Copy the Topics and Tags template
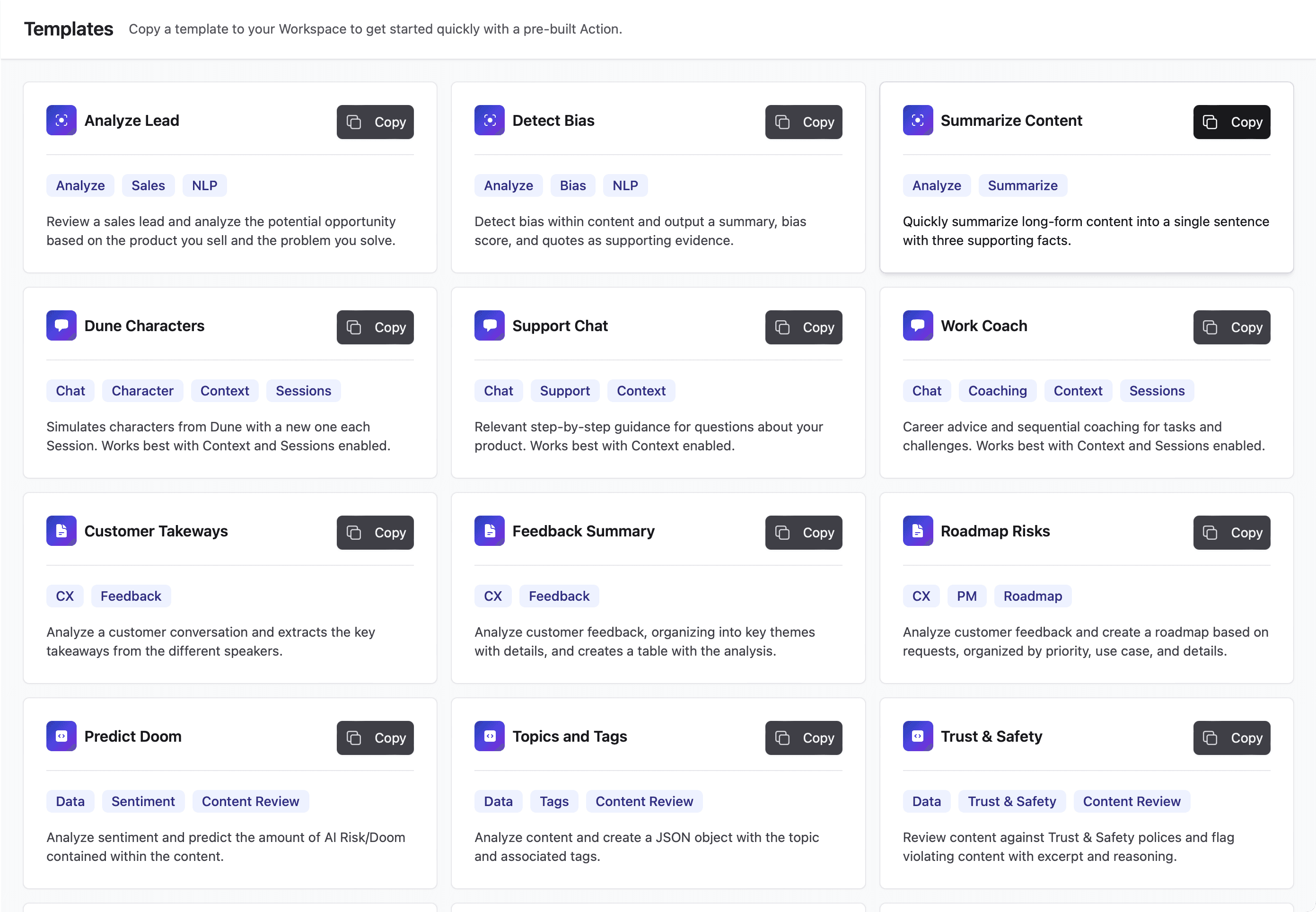The height and width of the screenshot is (912, 1316). pos(803,737)
